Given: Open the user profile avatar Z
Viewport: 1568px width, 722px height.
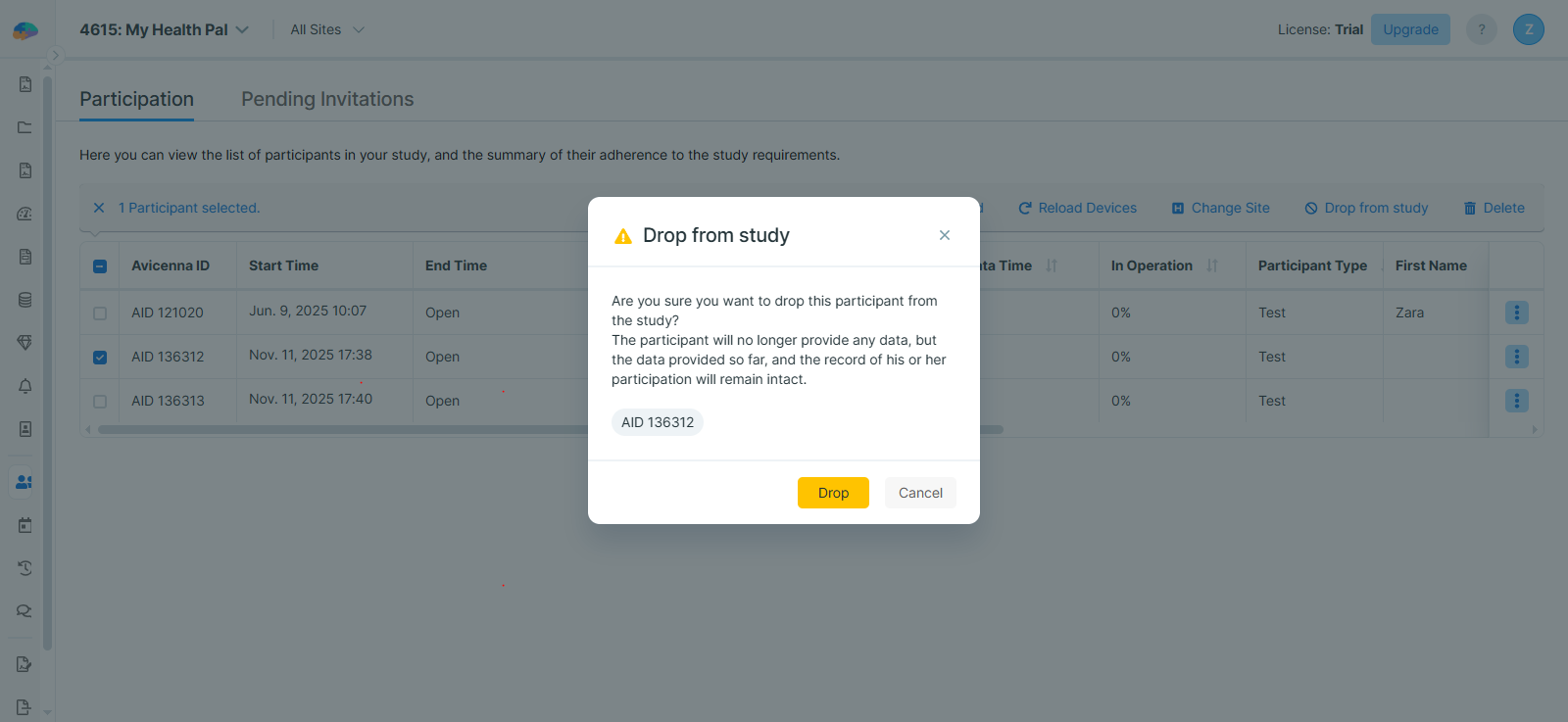Looking at the screenshot, I should pos(1528,29).
